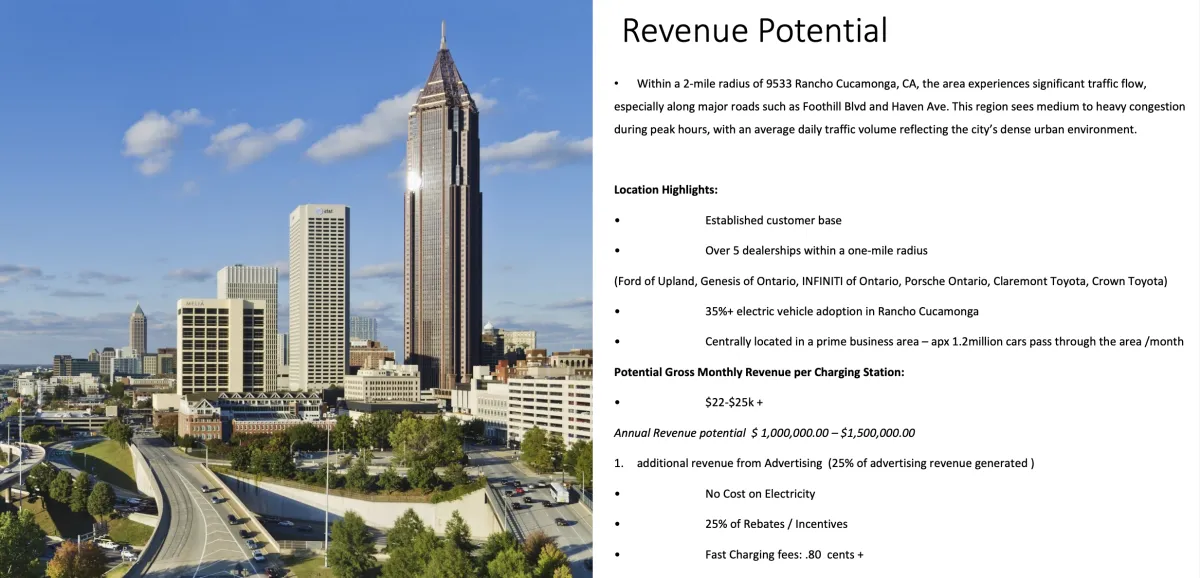Click the city skyline photo
The width and height of the screenshot is (1200, 578).
[296, 289]
